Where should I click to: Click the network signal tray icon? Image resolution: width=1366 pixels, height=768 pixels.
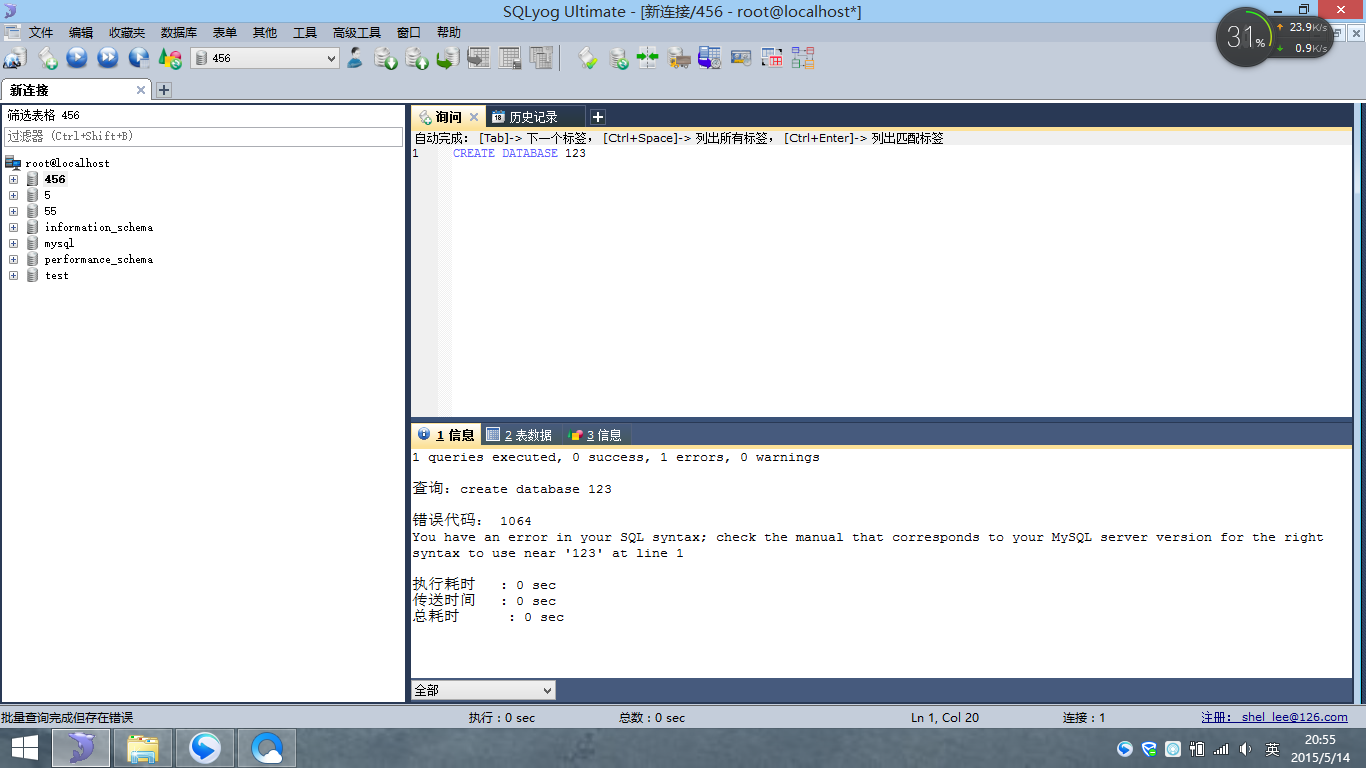pos(1221,749)
